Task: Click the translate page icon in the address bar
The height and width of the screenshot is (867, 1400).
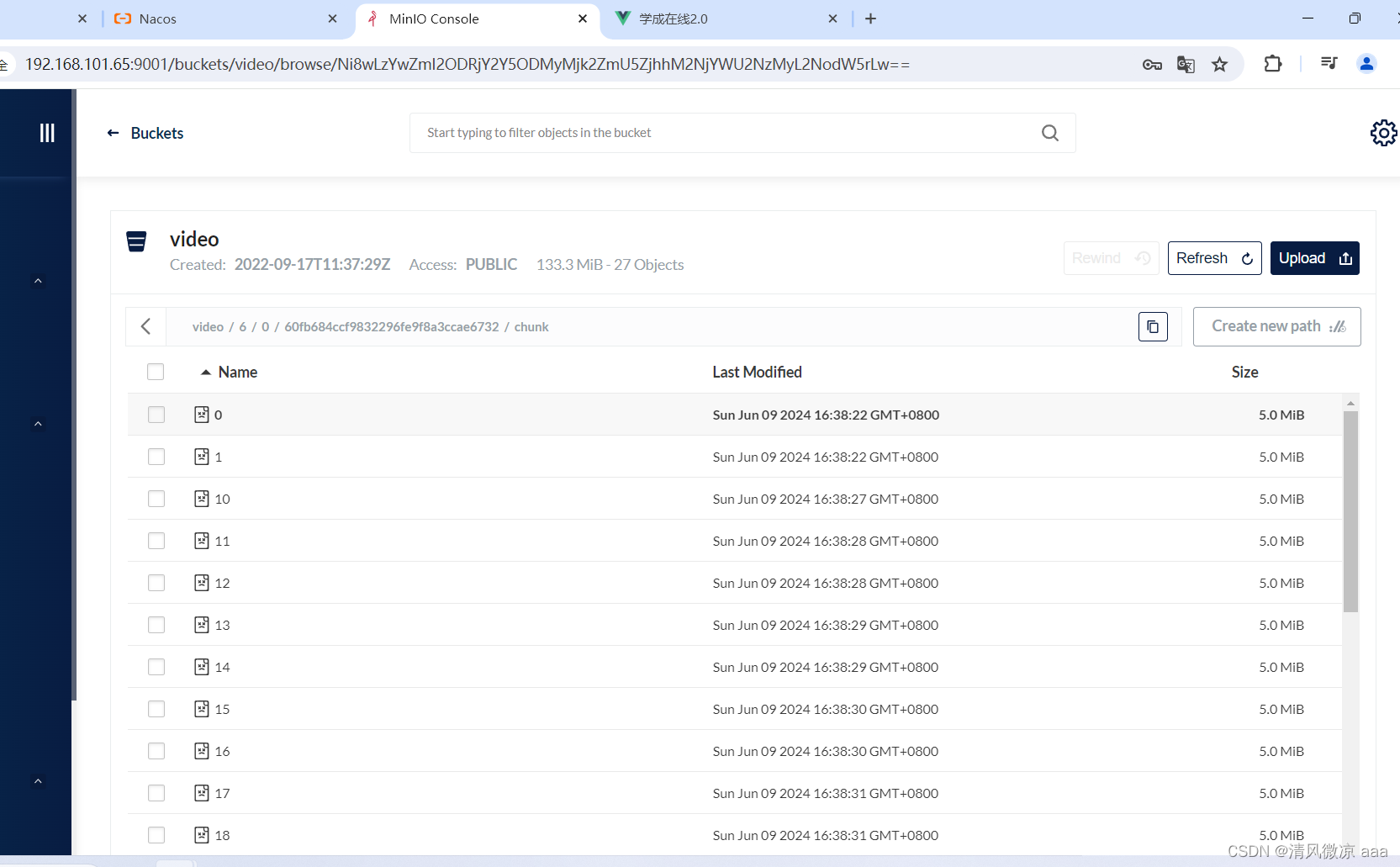Action: (1186, 65)
